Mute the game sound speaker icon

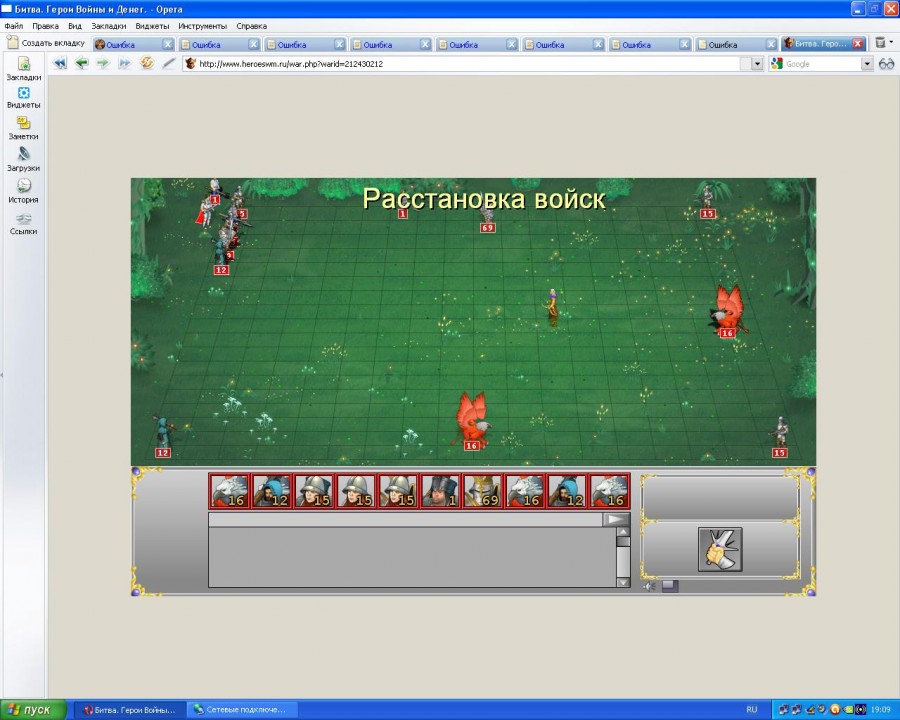click(650, 586)
